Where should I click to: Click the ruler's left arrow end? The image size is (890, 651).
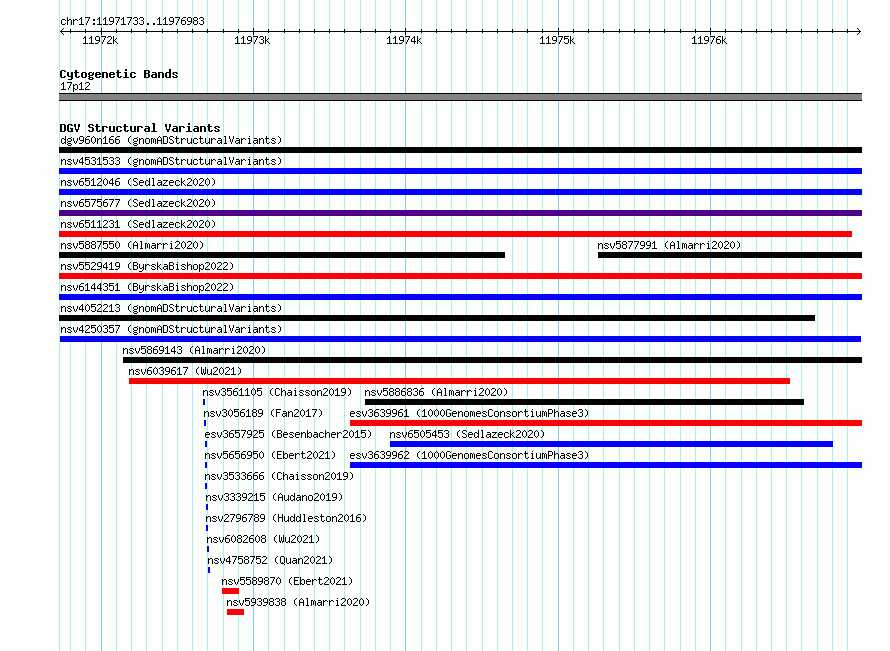pos(62,31)
